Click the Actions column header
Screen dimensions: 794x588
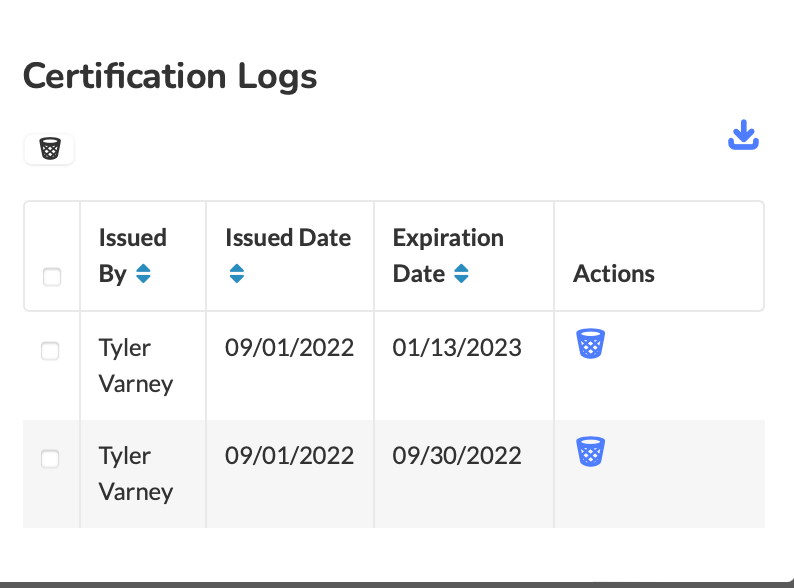pyautogui.click(x=614, y=274)
